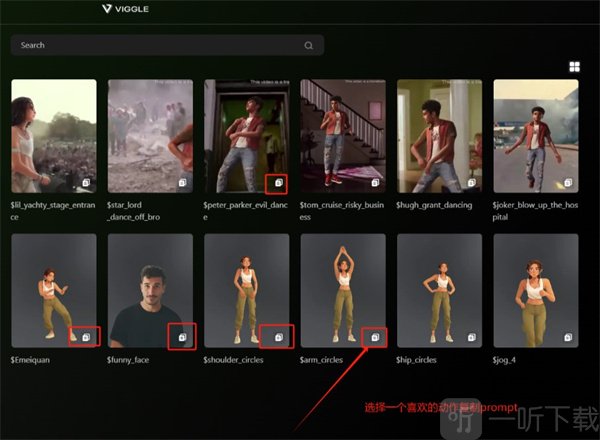This screenshot has height=440, width=600.
Task: Copy prompt for $shoulder_circles
Action: pyautogui.click(x=279, y=337)
